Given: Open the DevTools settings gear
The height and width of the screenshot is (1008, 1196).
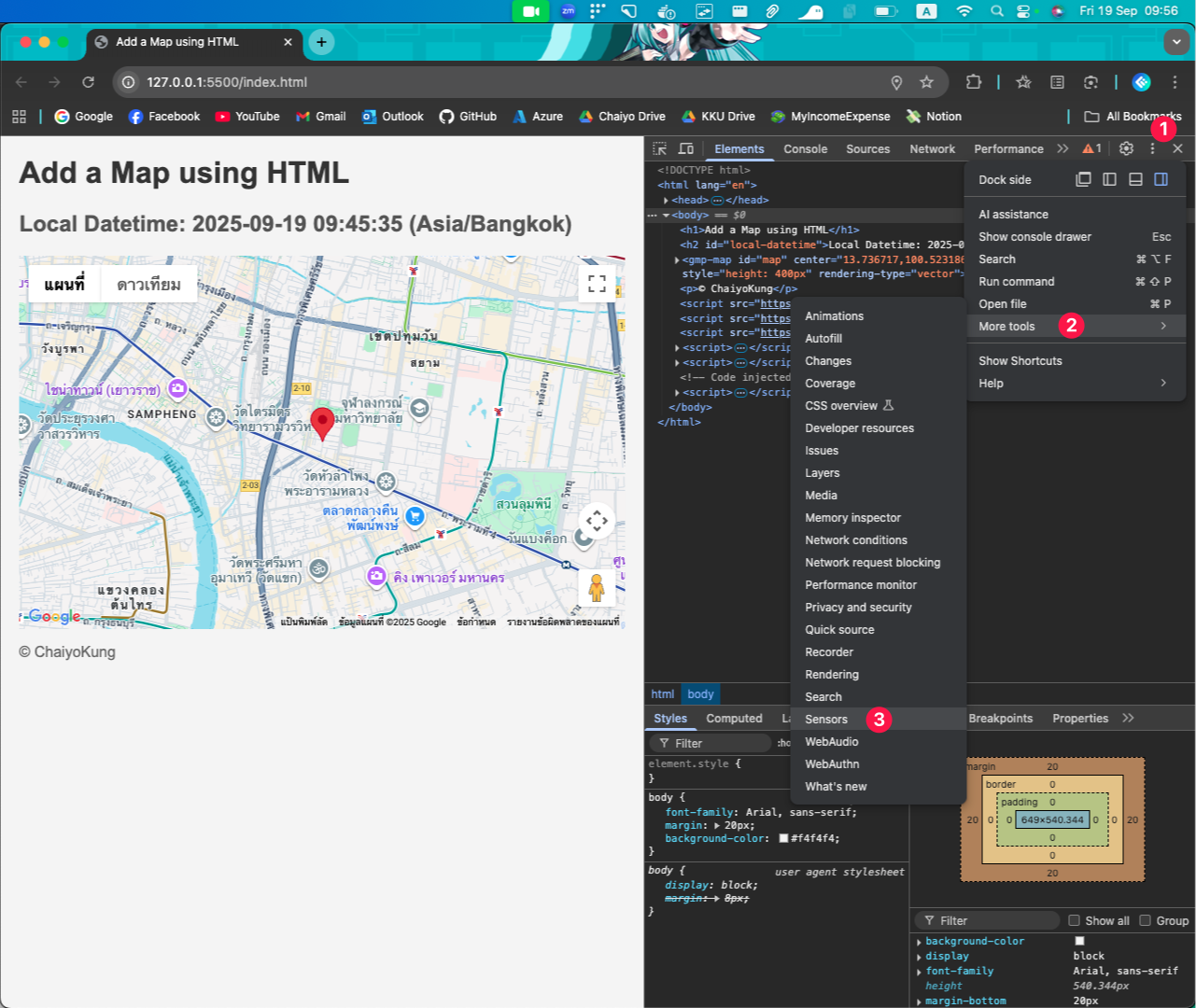Looking at the screenshot, I should [x=1126, y=148].
